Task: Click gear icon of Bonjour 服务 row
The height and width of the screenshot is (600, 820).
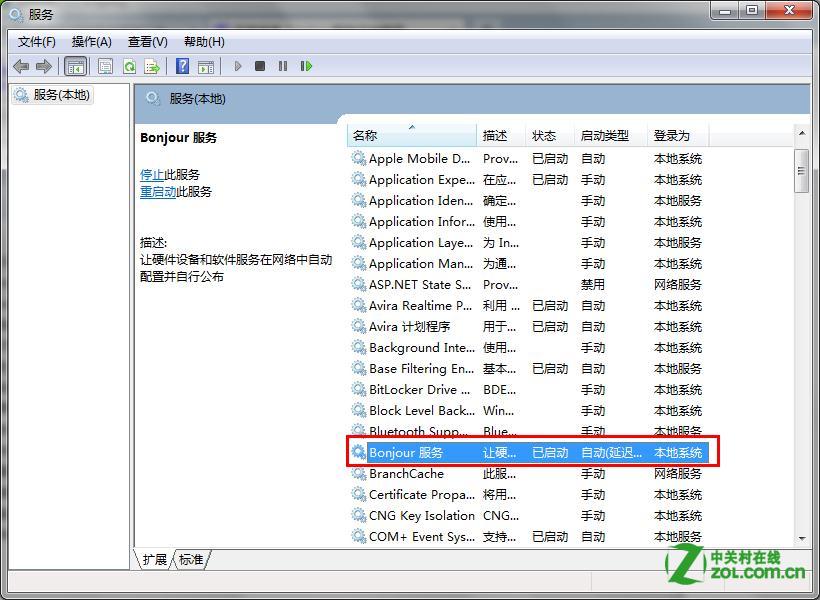Action: point(359,452)
